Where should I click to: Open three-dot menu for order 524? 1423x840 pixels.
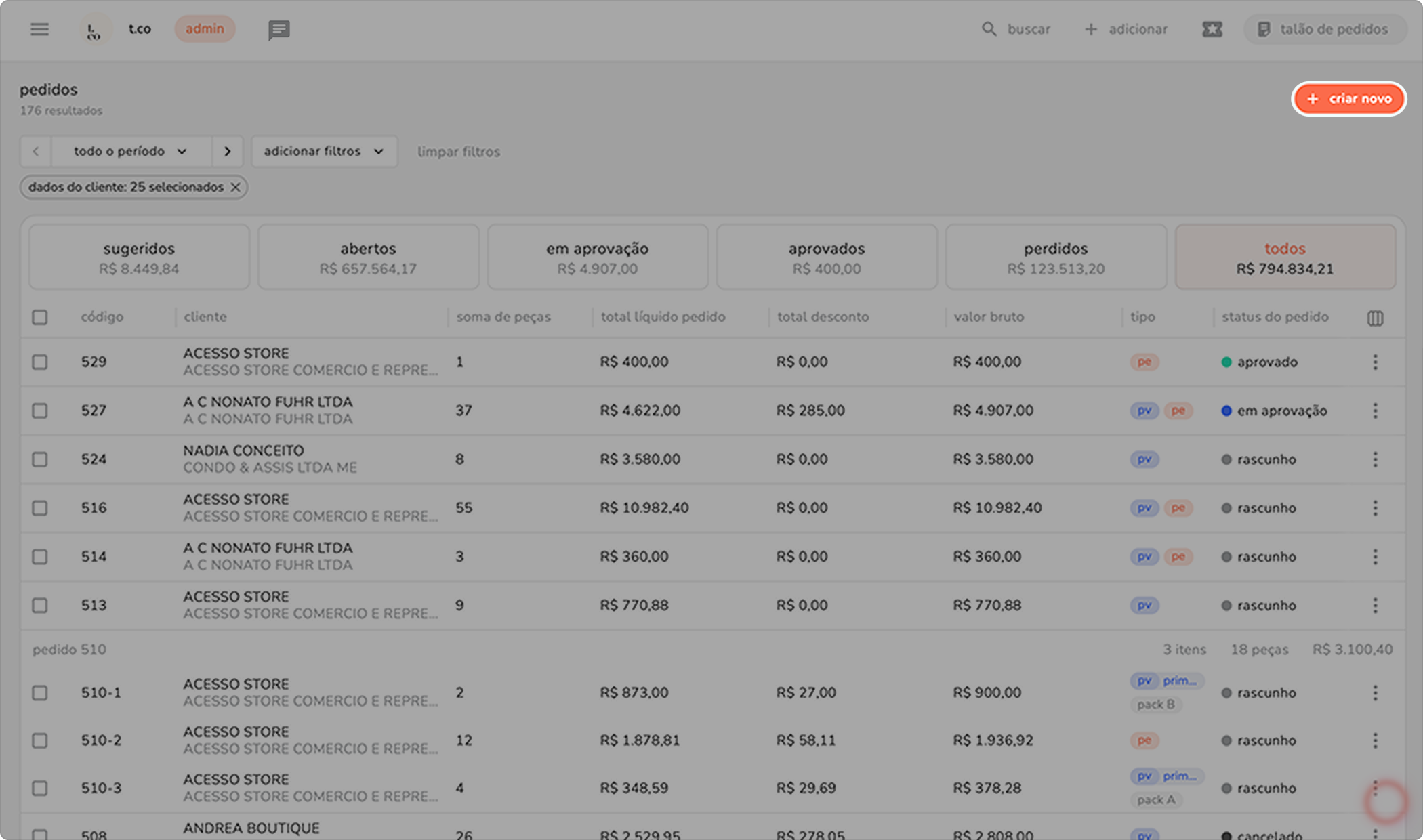coord(1375,459)
